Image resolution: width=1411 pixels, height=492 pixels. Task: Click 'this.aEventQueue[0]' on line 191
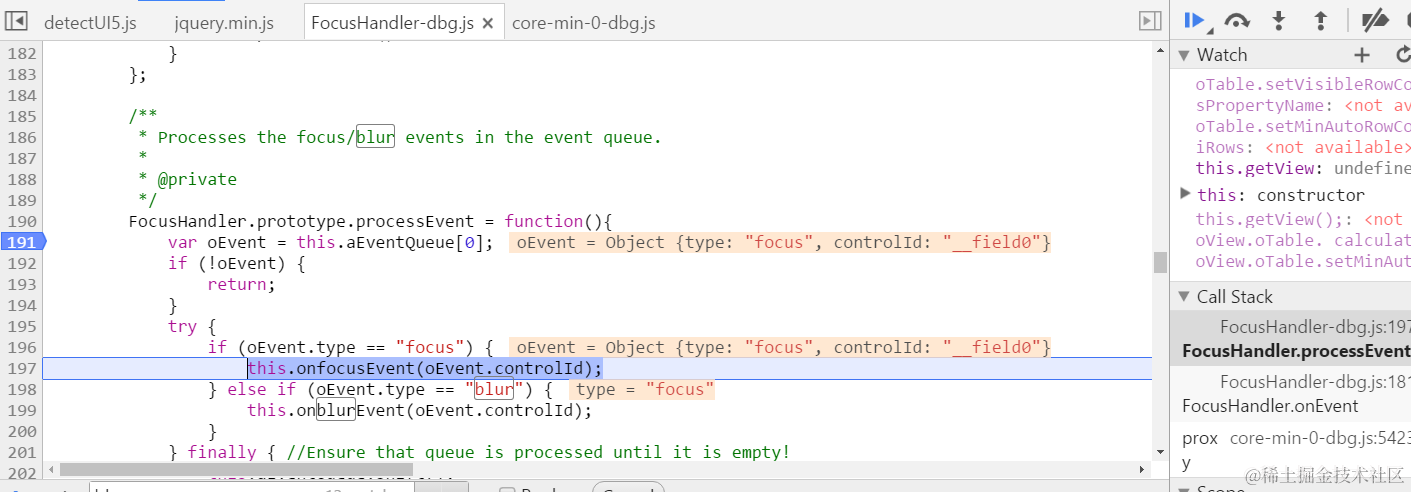point(391,242)
